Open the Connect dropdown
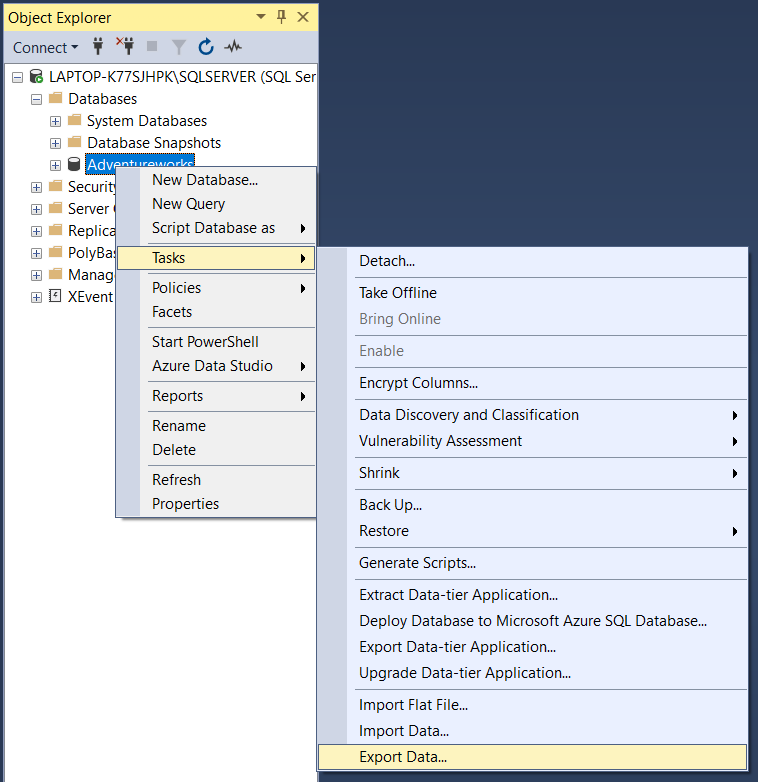 pos(45,47)
